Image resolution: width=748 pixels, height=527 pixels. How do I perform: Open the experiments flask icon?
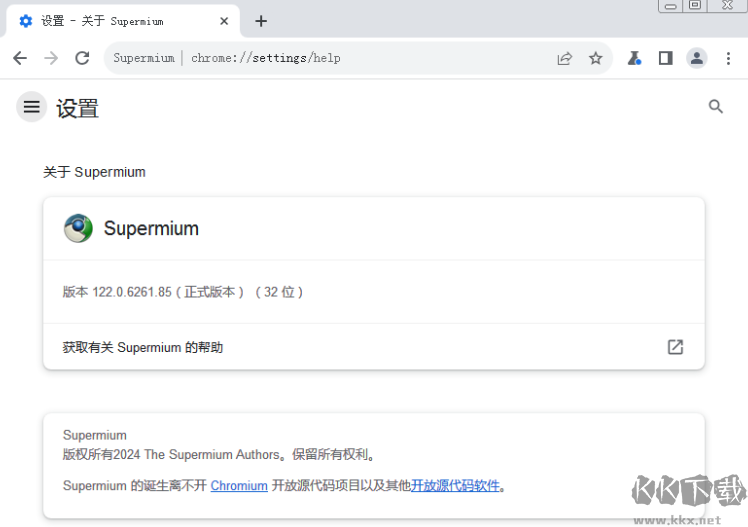[x=634, y=58]
